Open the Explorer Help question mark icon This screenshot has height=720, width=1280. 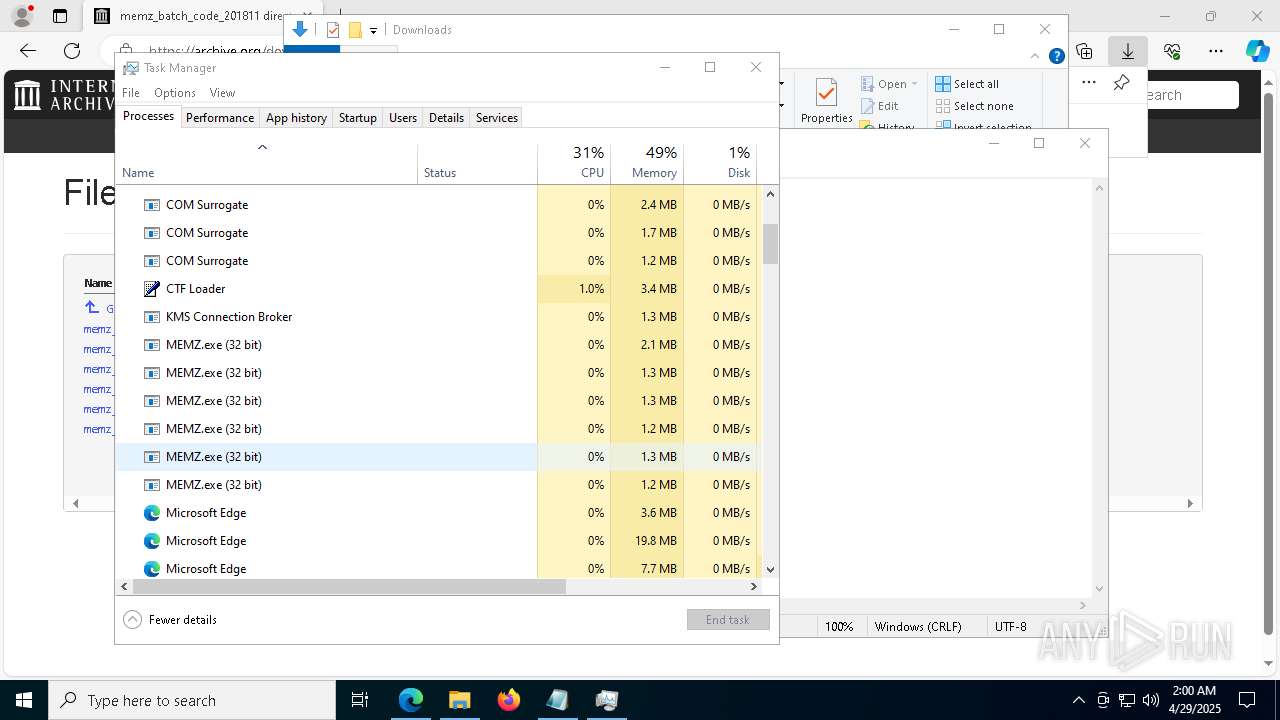coord(1056,56)
